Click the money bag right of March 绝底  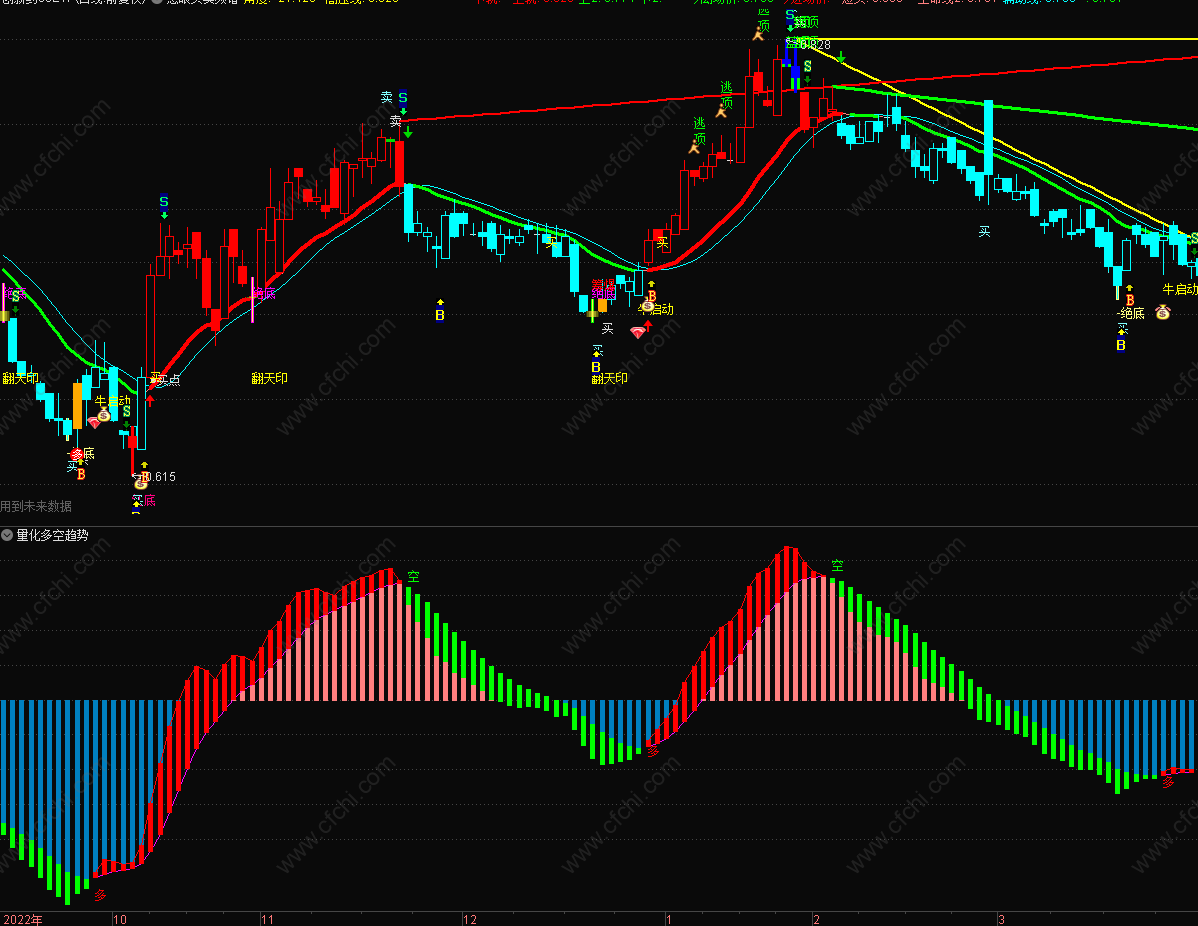pos(1163,312)
